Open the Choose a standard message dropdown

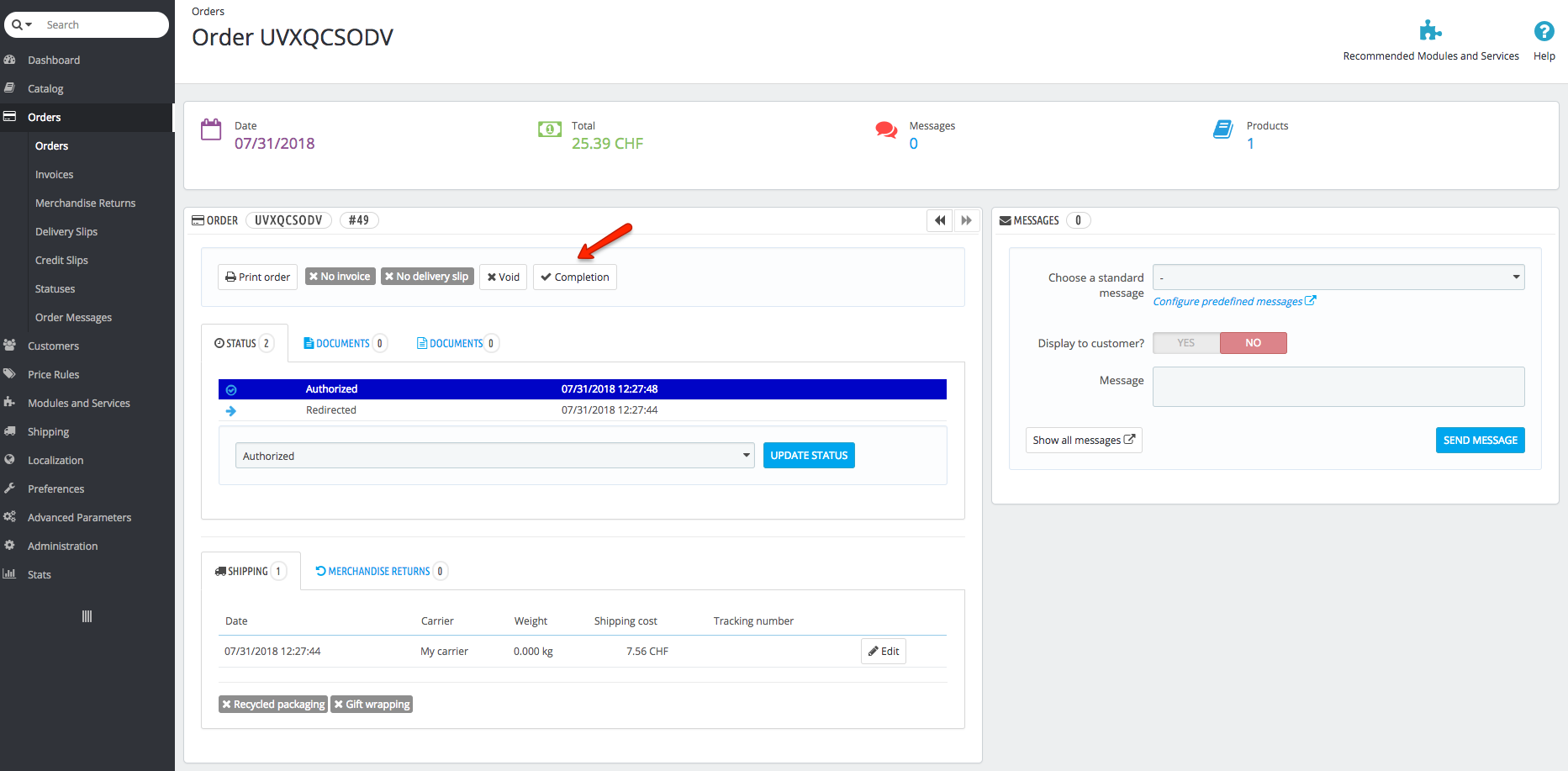[1338, 277]
